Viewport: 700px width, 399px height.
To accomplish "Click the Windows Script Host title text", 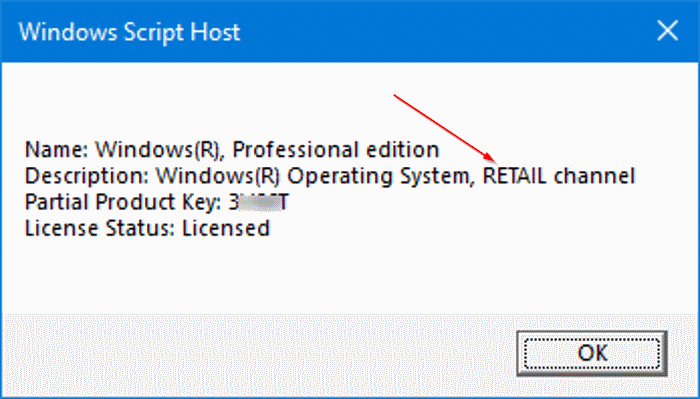I will pyautogui.click(x=130, y=32).
